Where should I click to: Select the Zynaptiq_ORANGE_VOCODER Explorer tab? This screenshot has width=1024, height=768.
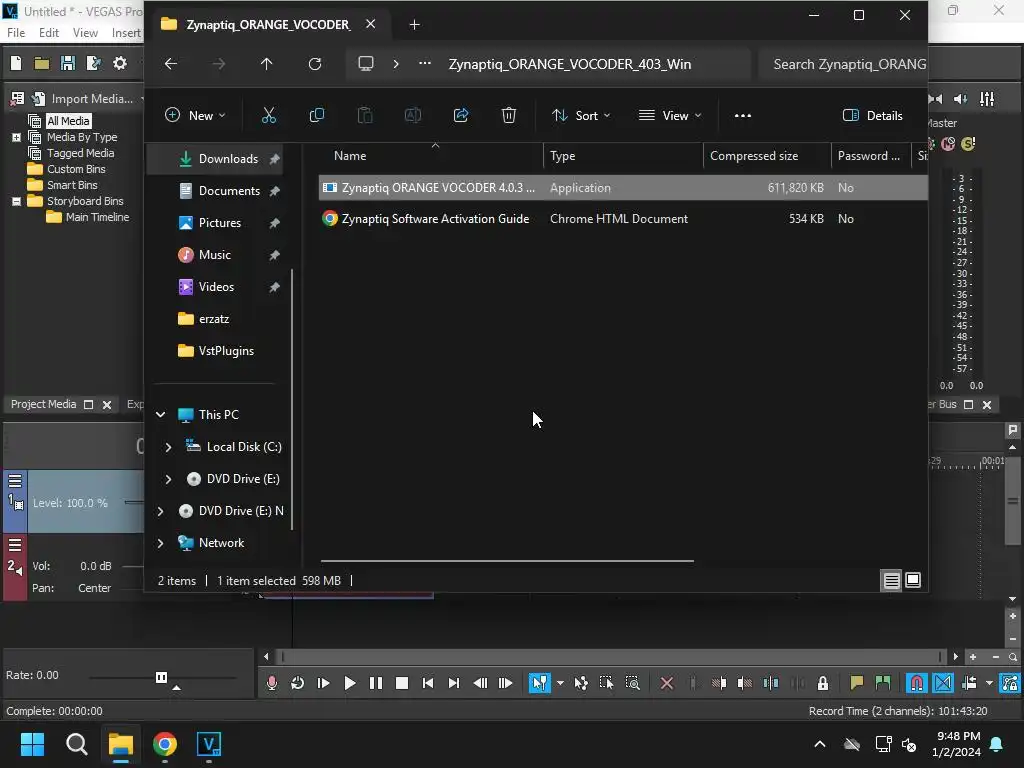tap(268, 25)
